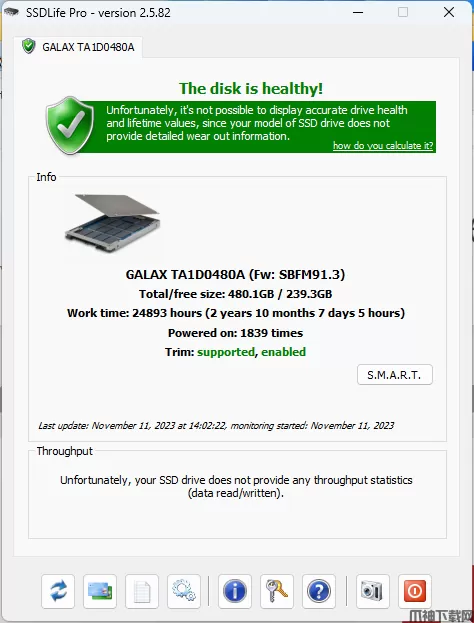Viewport: 474px width, 623px height.
Task: Click the blank document report icon
Action: point(142,591)
